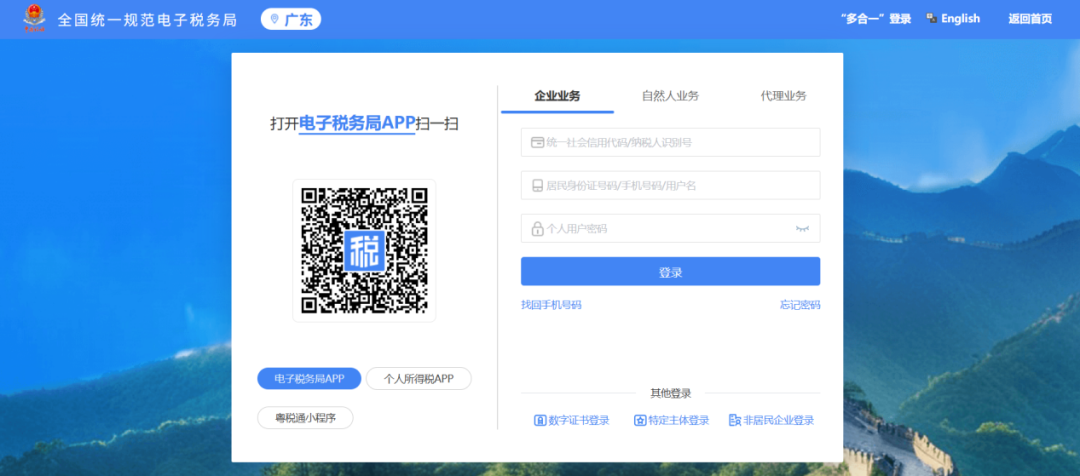The image size is (1080, 476).
Task: Select the 电子税务局APP option
Action: 309,379
